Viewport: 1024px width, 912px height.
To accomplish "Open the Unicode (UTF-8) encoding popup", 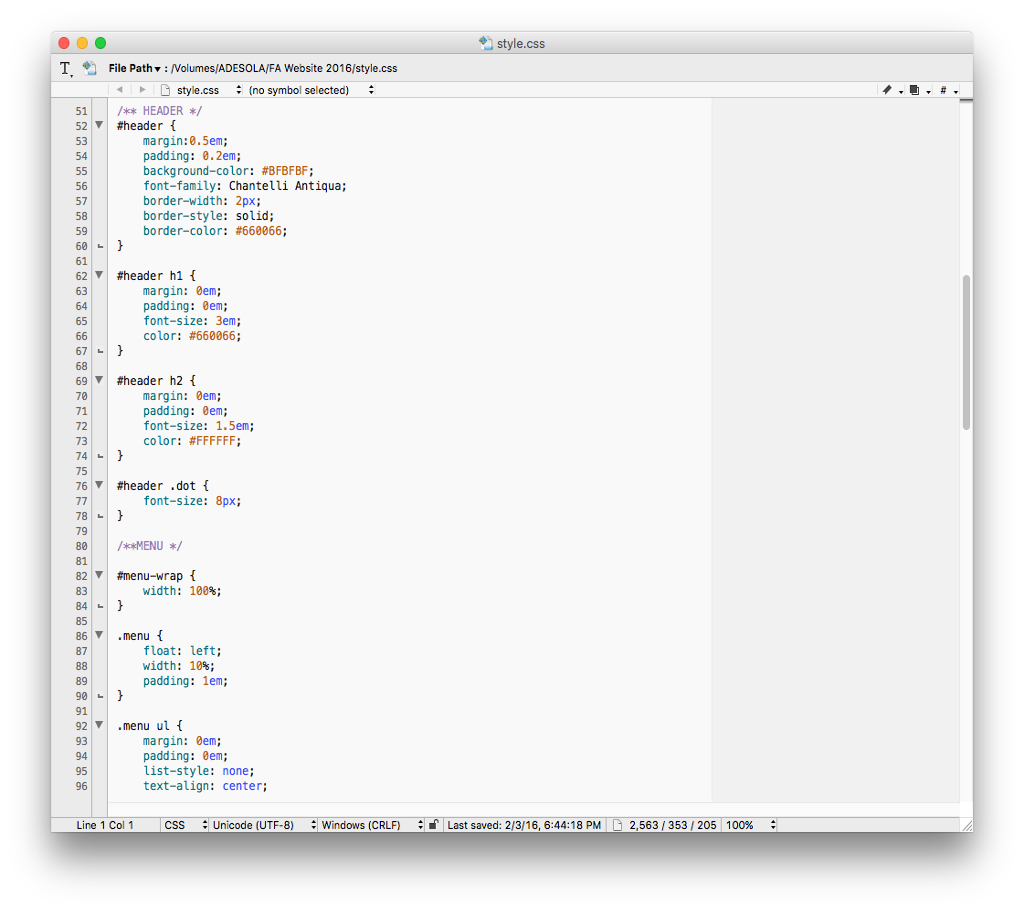I will (x=264, y=825).
